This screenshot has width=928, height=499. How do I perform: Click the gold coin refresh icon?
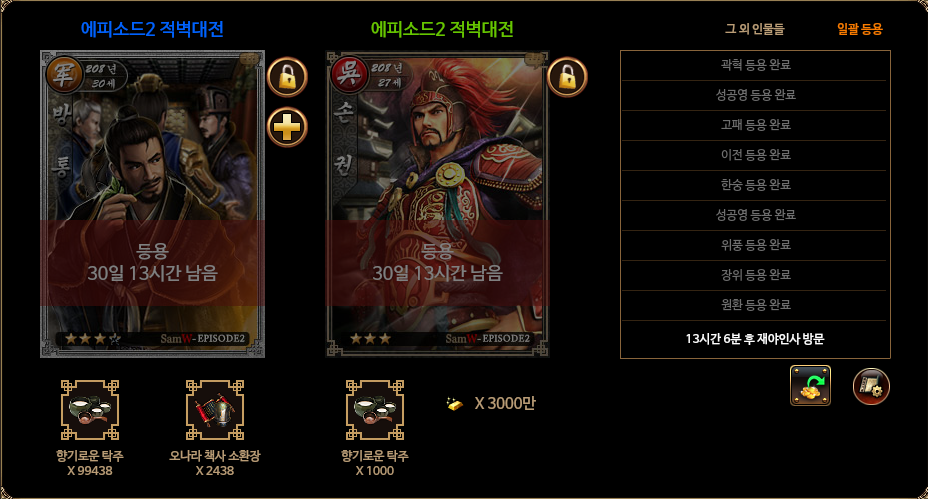pyautogui.click(x=810, y=385)
